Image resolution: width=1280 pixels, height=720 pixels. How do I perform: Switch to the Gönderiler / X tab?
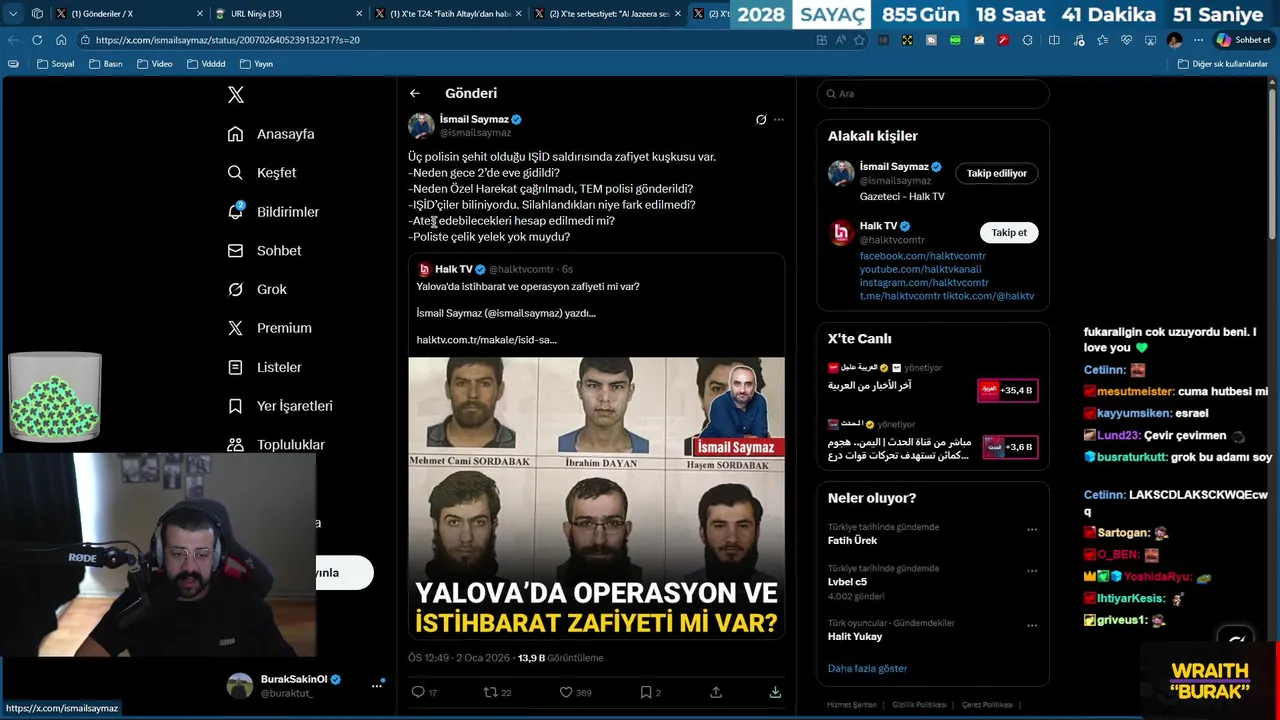127,14
